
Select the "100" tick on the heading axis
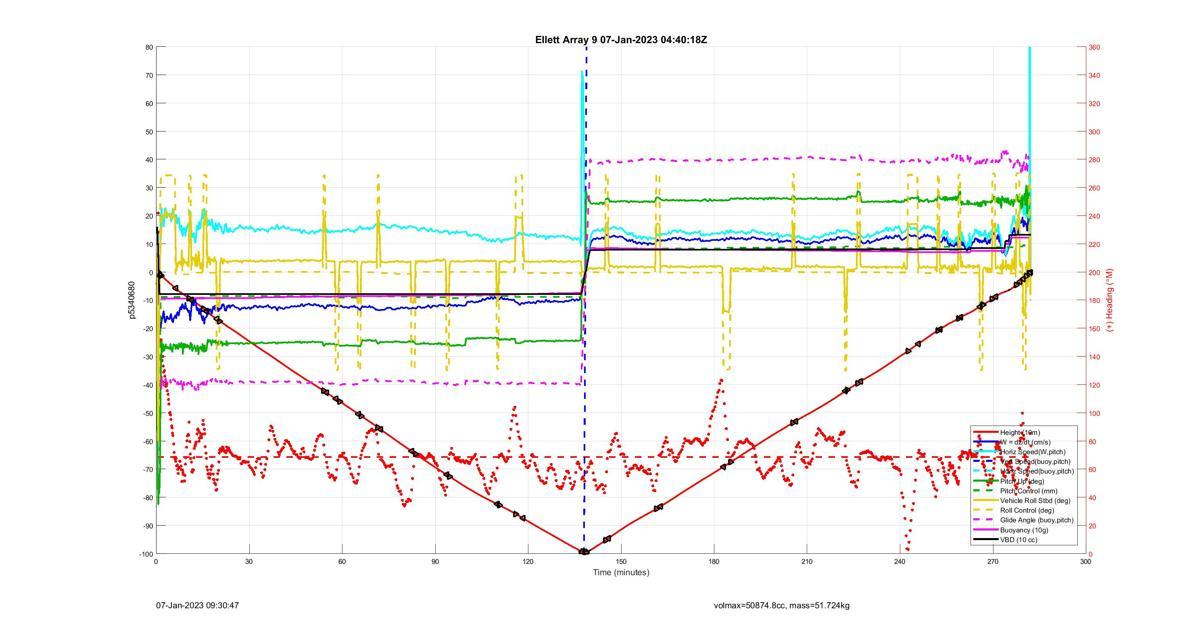[1095, 413]
